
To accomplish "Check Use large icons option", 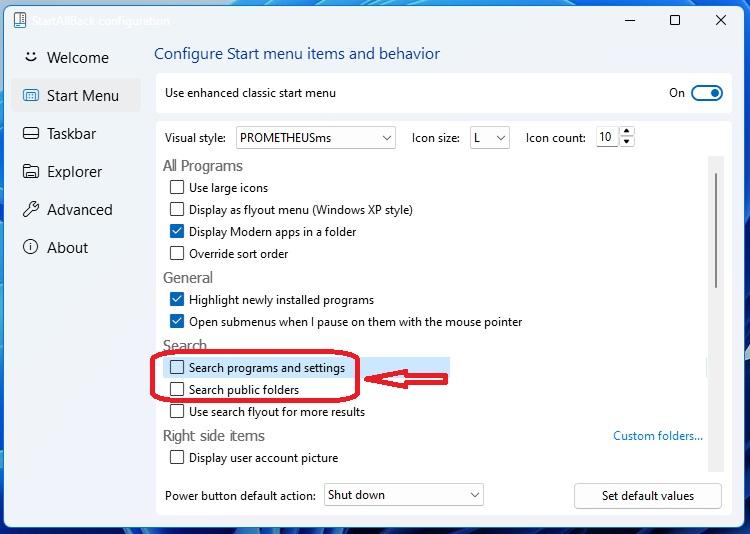I will 177,188.
